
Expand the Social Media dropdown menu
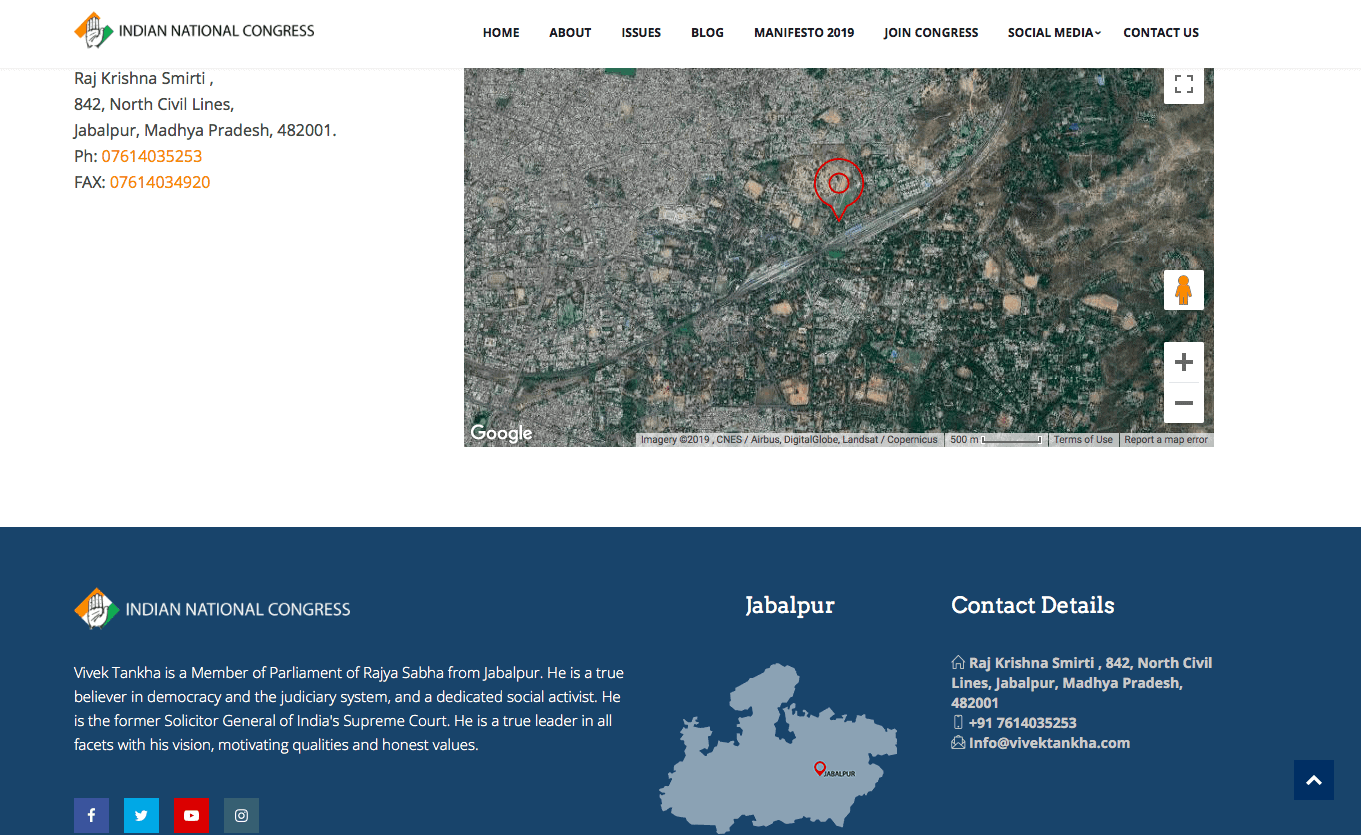[1054, 33]
